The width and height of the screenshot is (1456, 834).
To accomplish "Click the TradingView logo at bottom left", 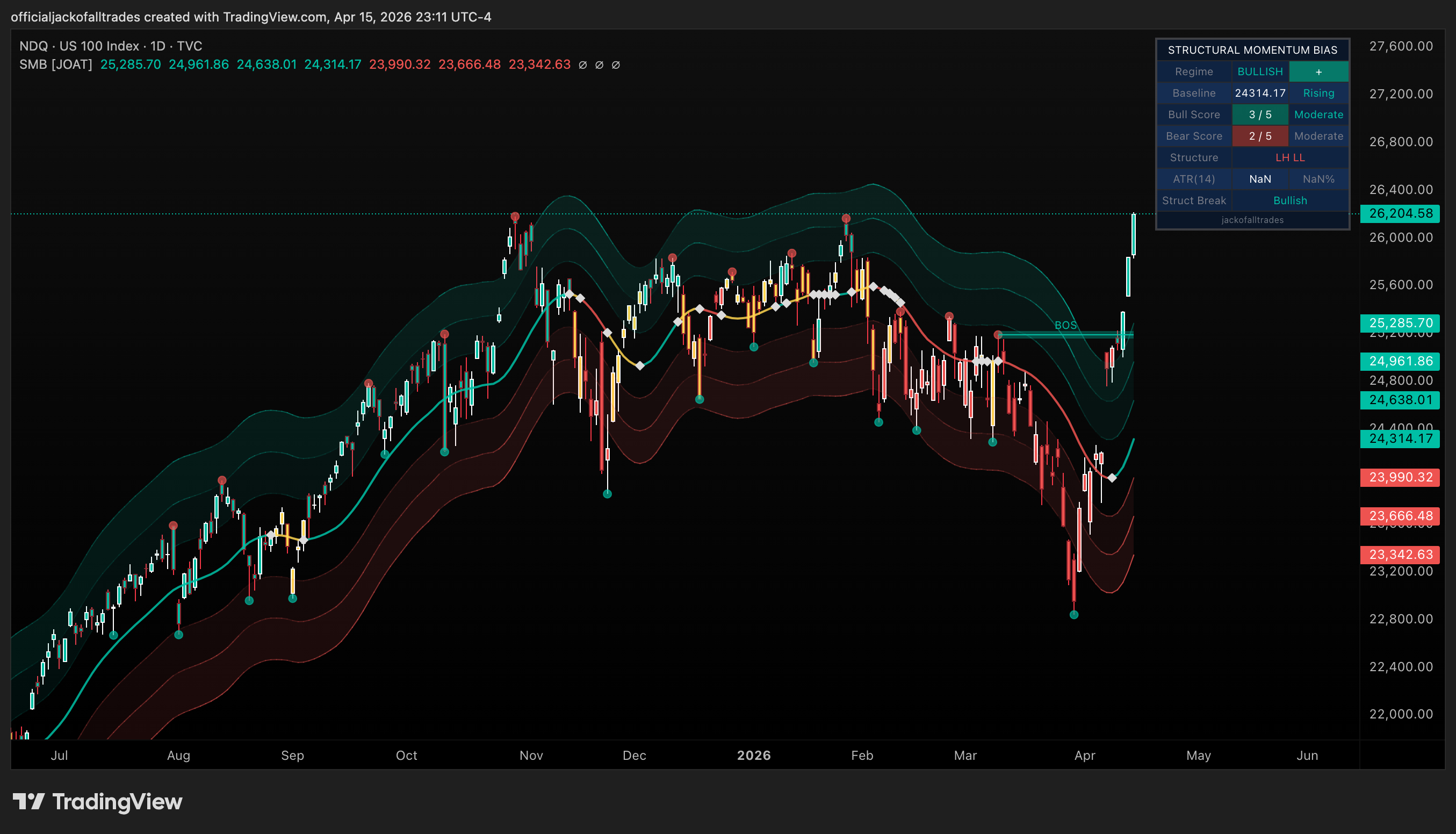I will pyautogui.click(x=97, y=801).
